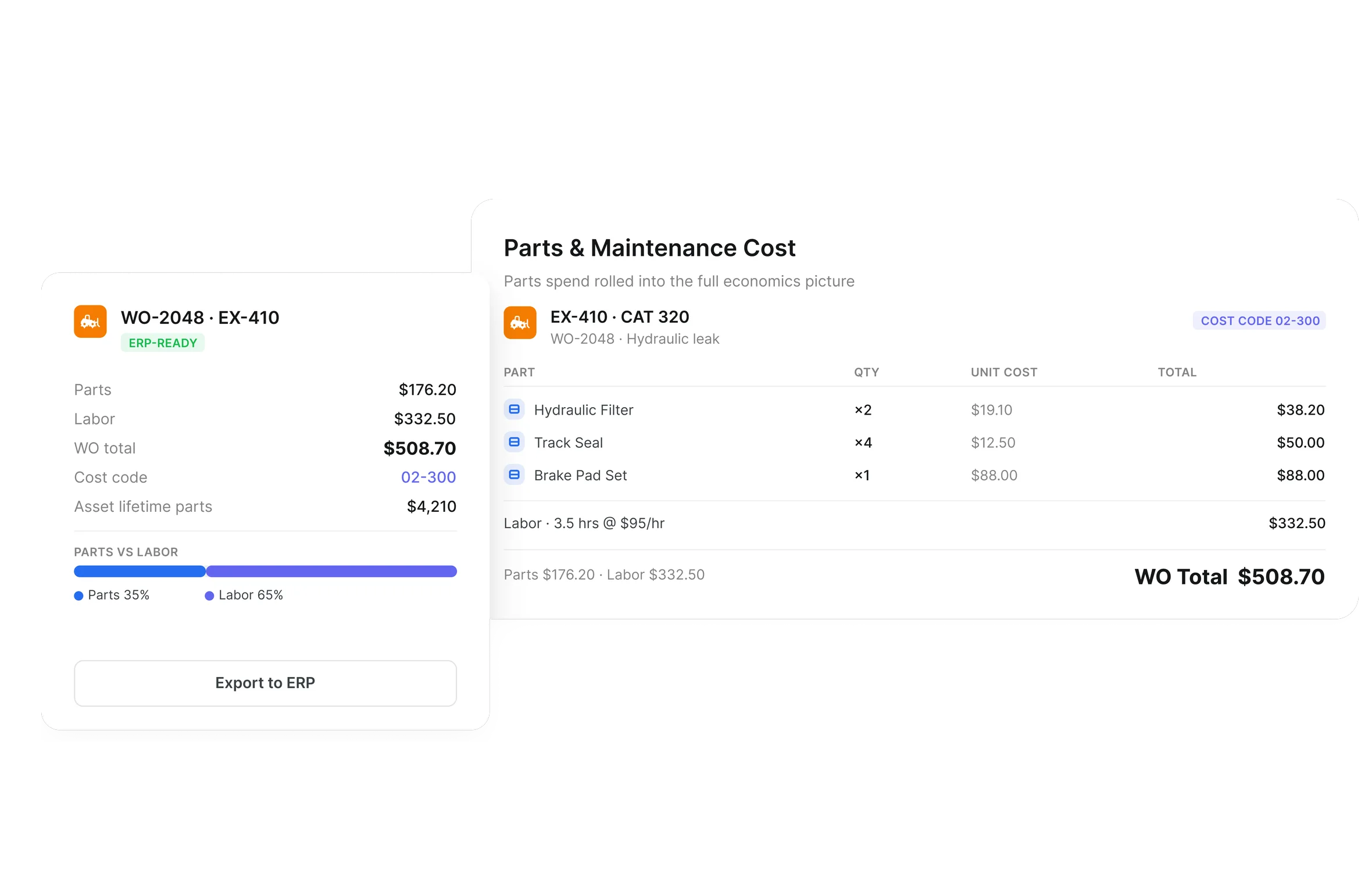Select the PART column header
The width and height of the screenshot is (1372, 884).
pyautogui.click(x=519, y=372)
